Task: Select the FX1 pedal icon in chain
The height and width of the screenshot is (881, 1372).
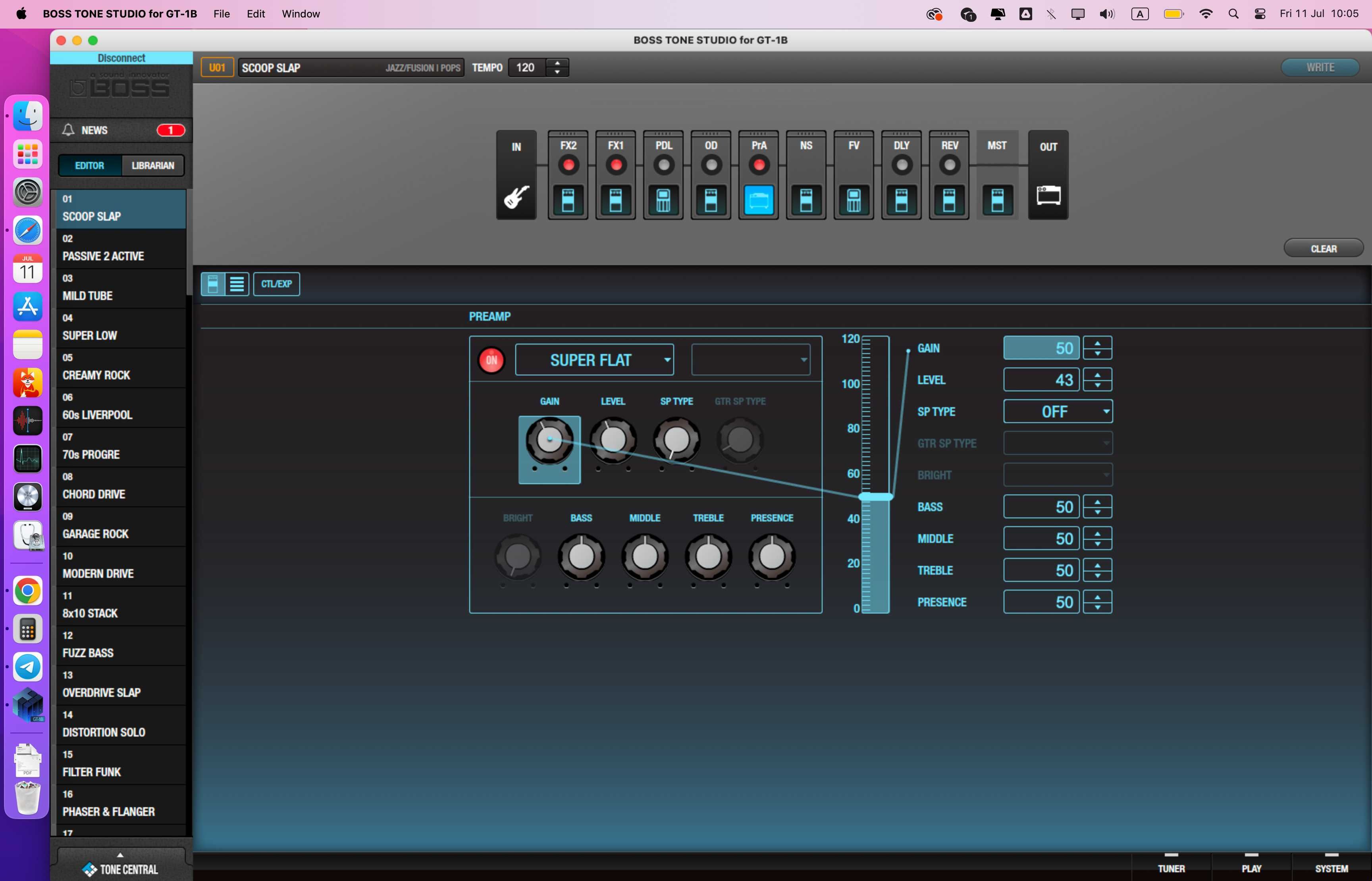Action: pyautogui.click(x=616, y=200)
